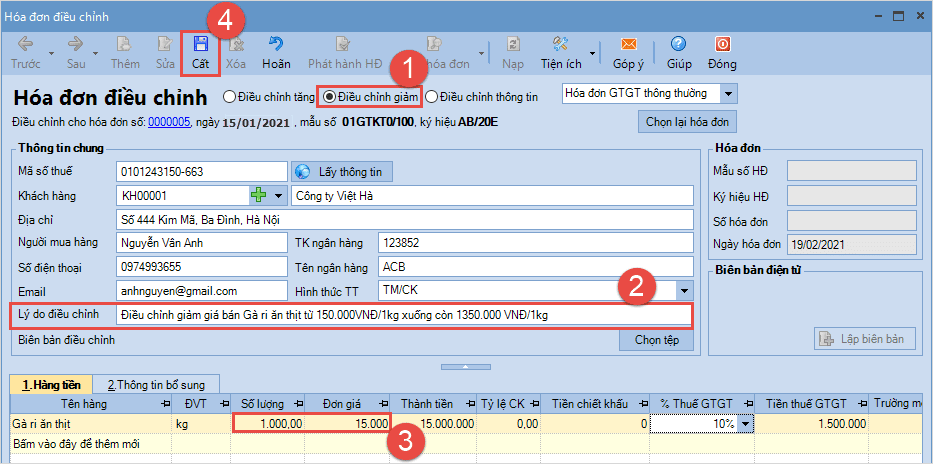Pin the Tỷ lệ CK column
This screenshot has width=933, height=464.
tap(534, 404)
